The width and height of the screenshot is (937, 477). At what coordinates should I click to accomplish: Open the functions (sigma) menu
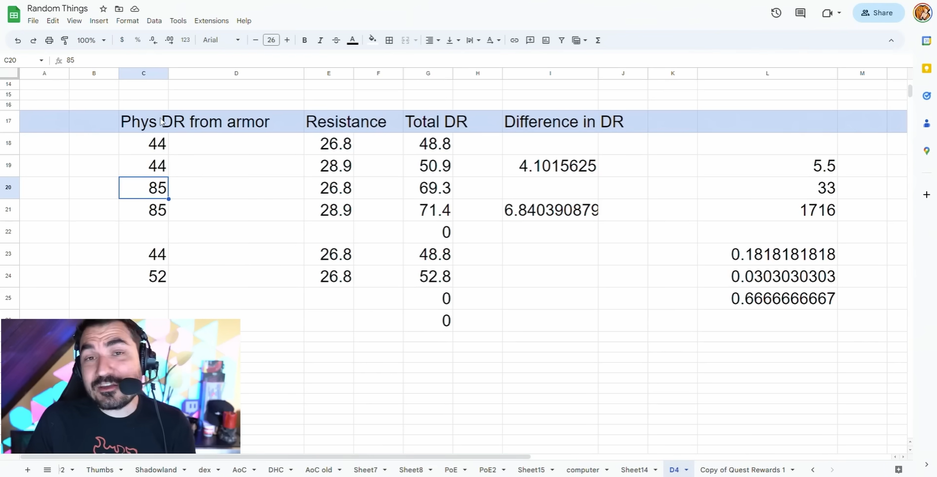coord(598,40)
